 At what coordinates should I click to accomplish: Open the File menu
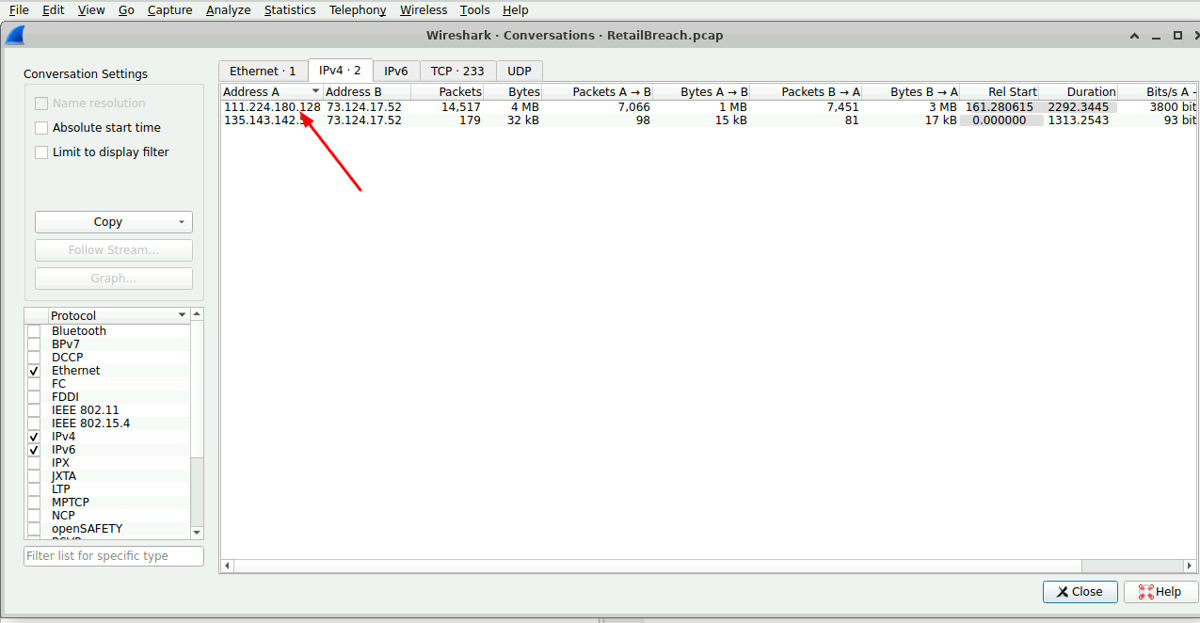tap(19, 10)
